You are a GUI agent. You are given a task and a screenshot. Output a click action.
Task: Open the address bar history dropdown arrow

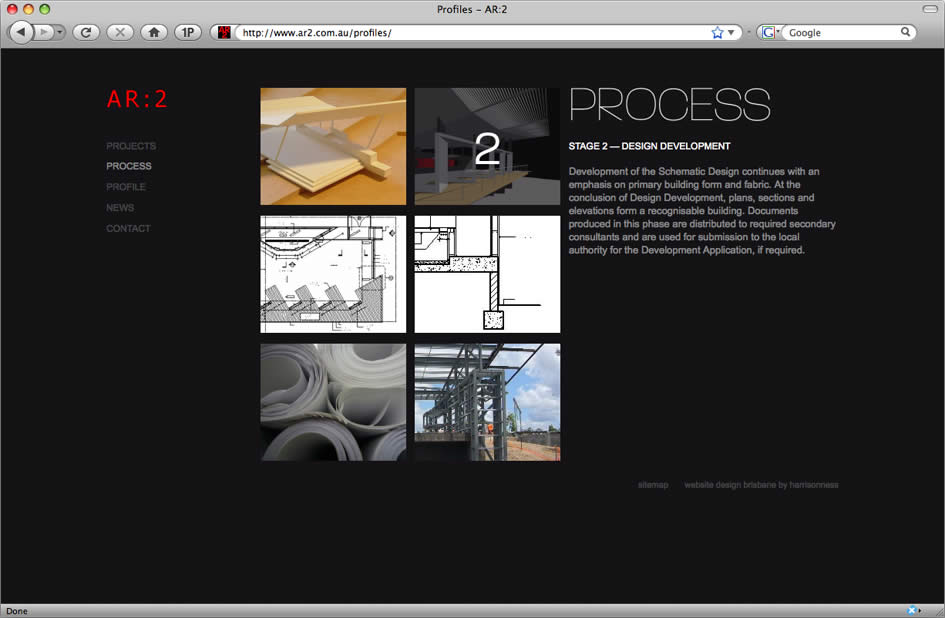[731, 33]
